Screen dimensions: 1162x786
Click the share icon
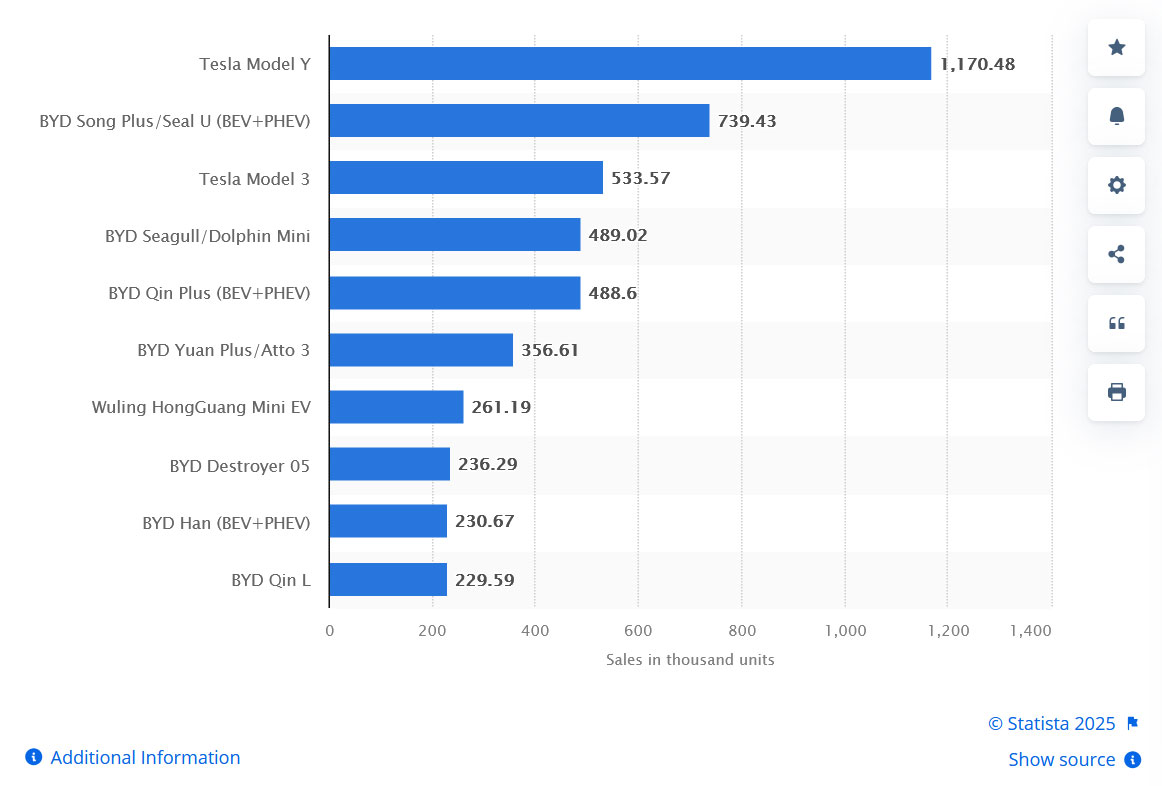click(1116, 254)
